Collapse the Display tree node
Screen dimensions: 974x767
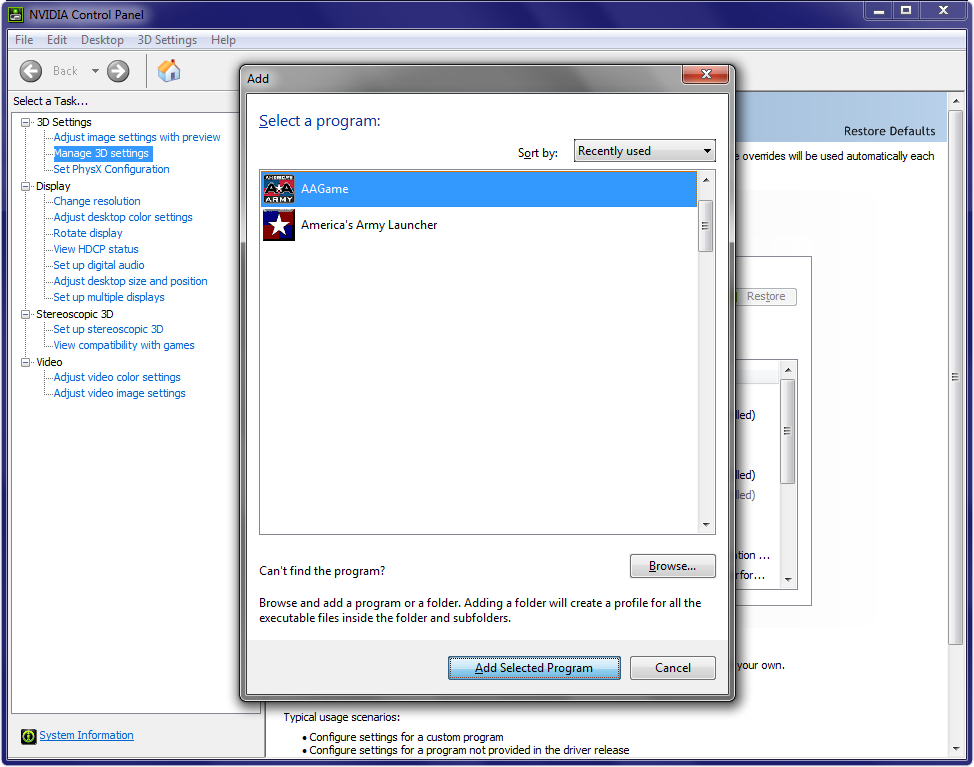click(25, 186)
